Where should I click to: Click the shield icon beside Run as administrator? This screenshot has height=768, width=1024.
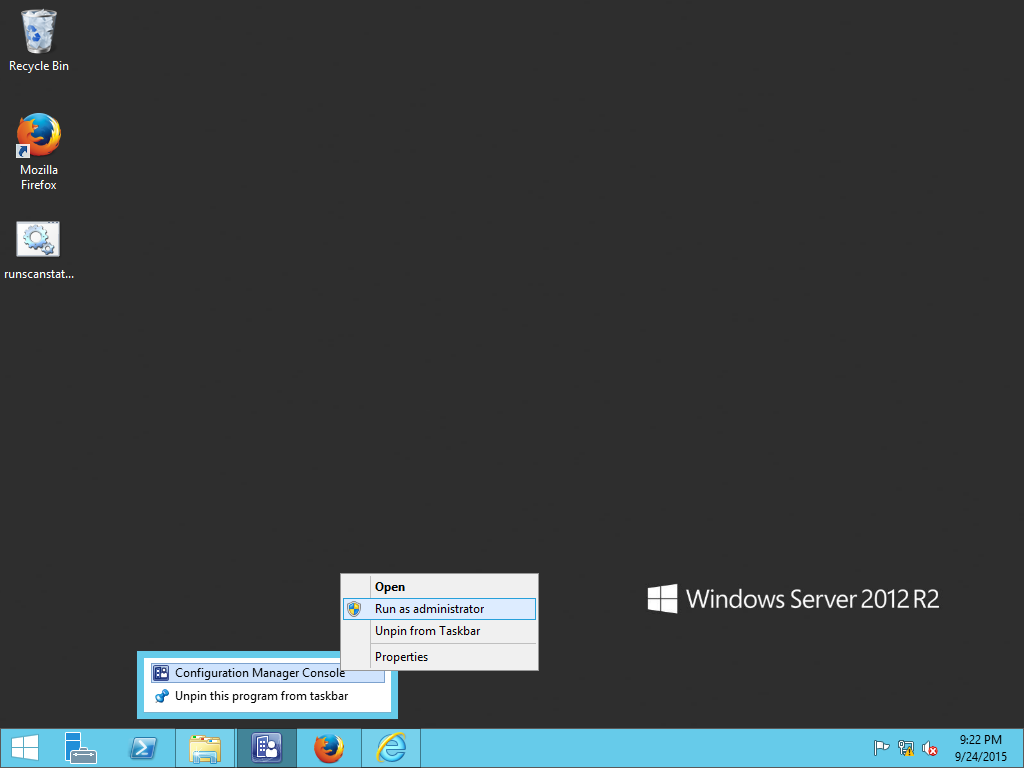(354, 609)
